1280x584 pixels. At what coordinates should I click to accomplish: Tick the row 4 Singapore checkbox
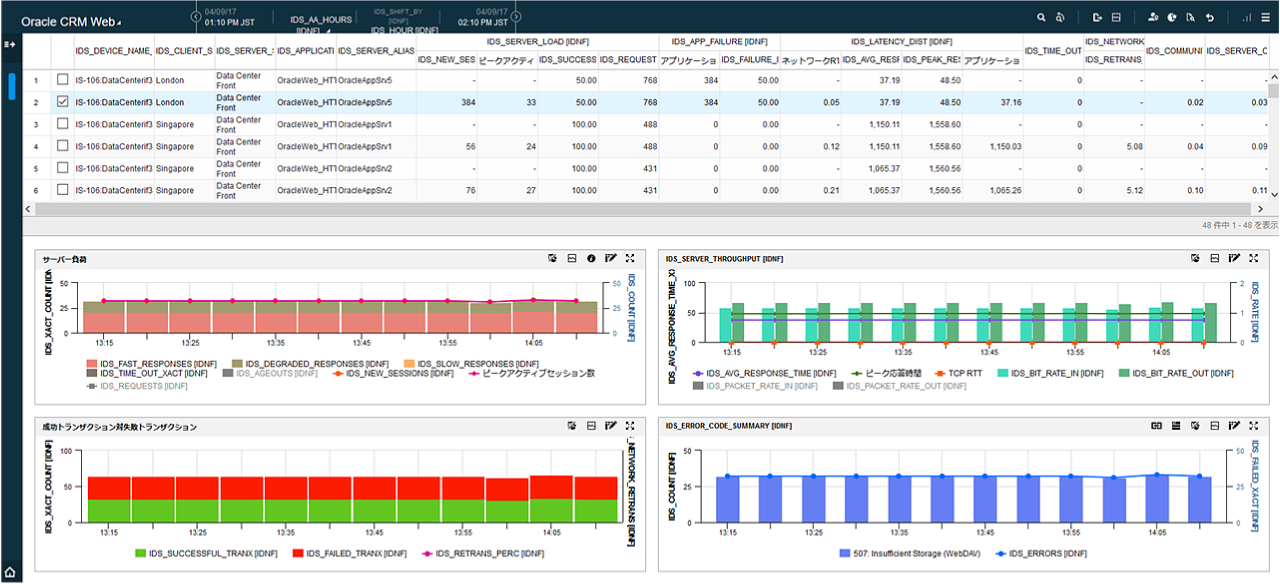point(63,146)
